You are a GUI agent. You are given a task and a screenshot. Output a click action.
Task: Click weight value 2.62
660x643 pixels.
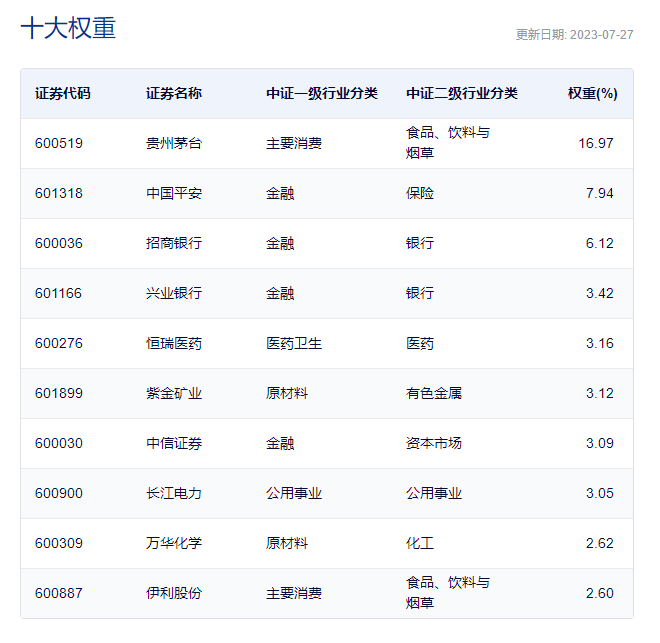[600, 544]
